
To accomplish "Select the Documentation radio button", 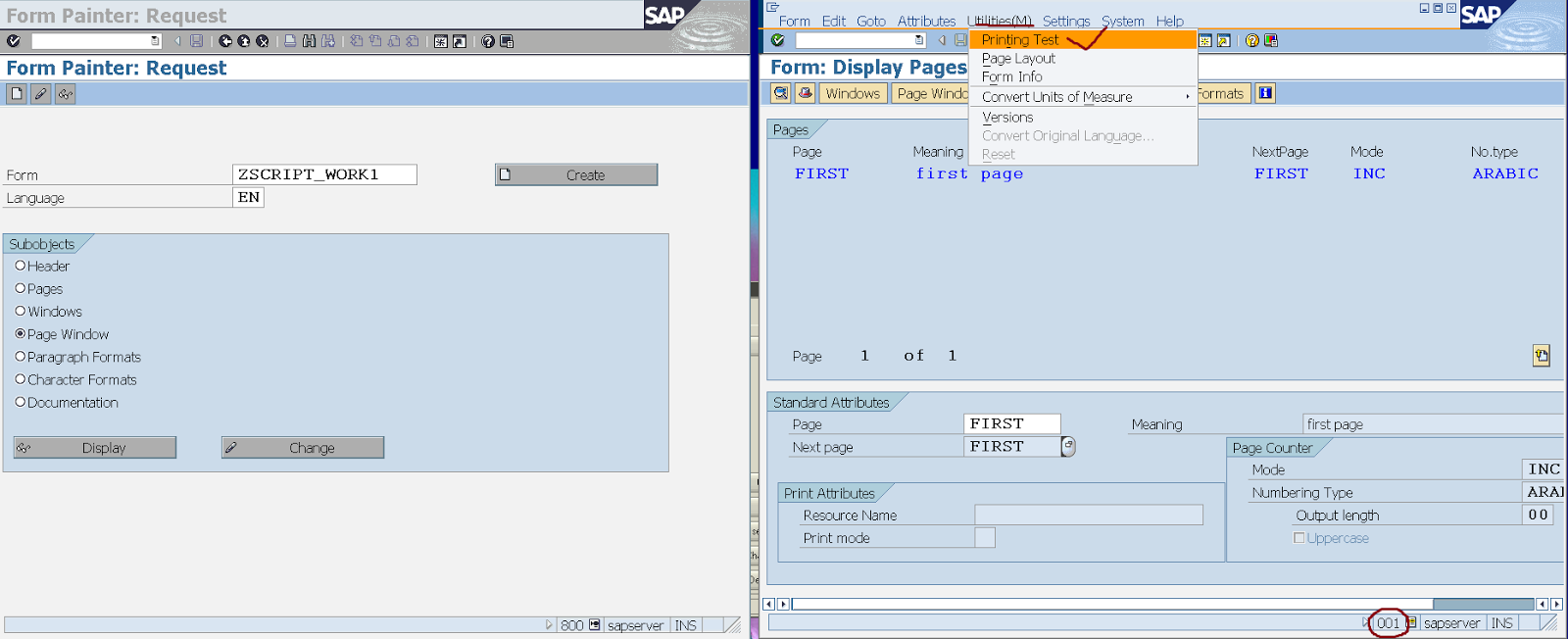I will click(20, 401).
